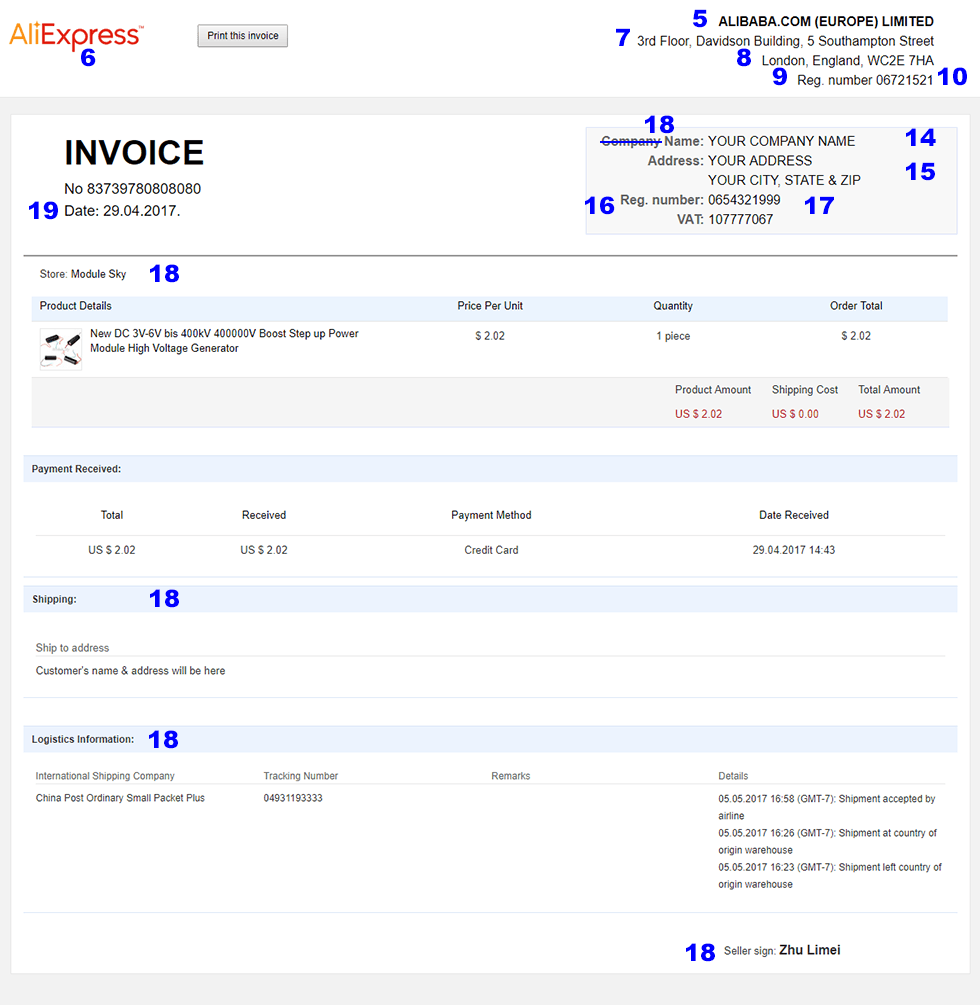Click the Credit Card payment method text

click(491, 550)
